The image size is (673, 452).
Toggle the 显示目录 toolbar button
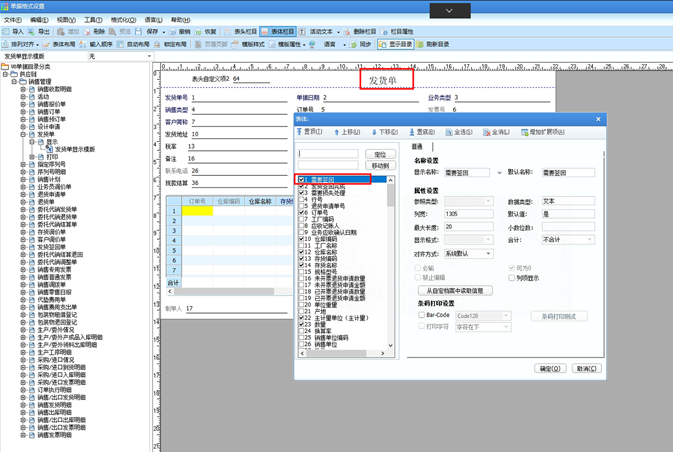pyautogui.click(x=395, y=44)
